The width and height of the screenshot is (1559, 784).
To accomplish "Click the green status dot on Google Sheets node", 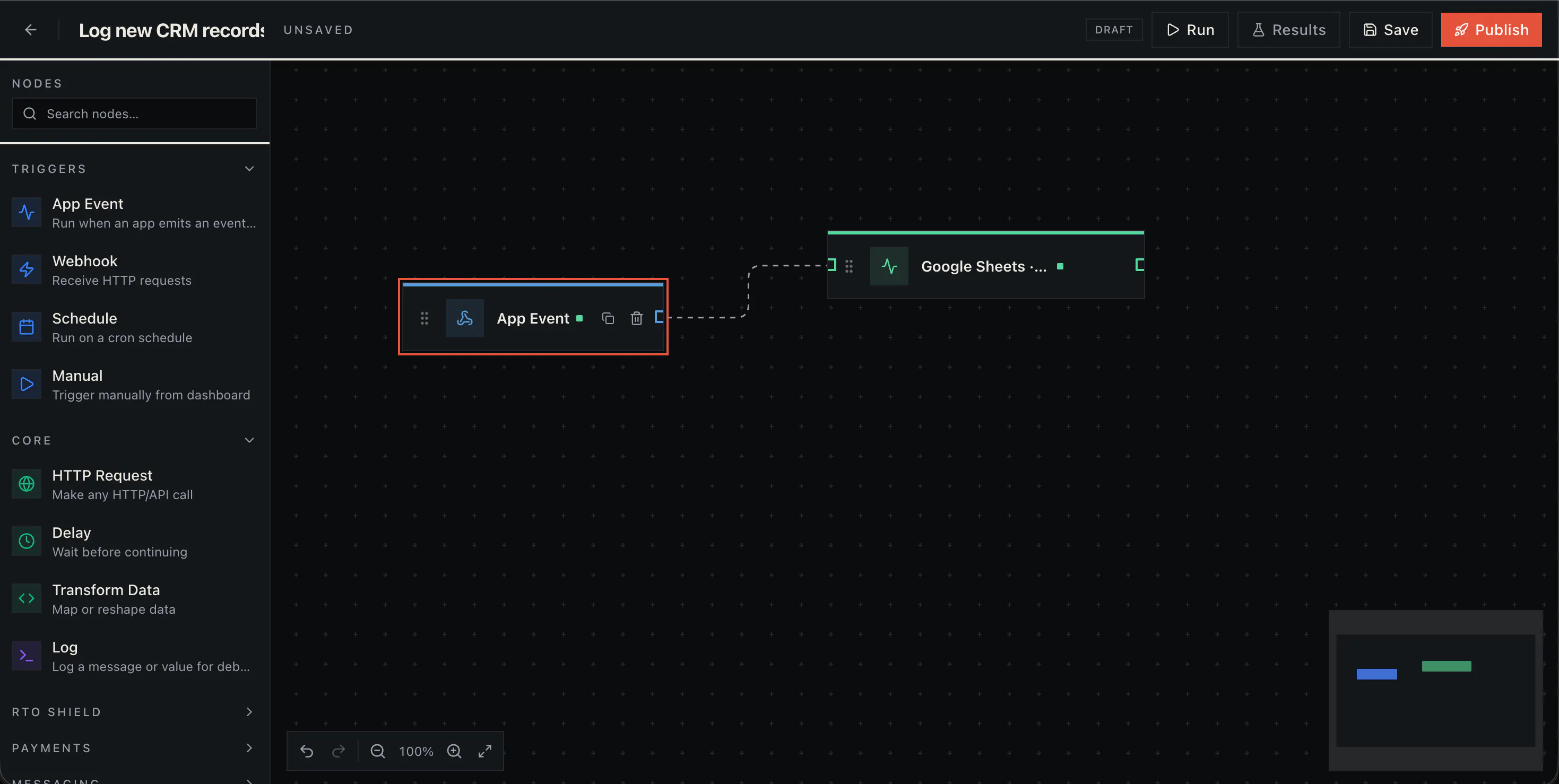I will (x=1060, y=266).
